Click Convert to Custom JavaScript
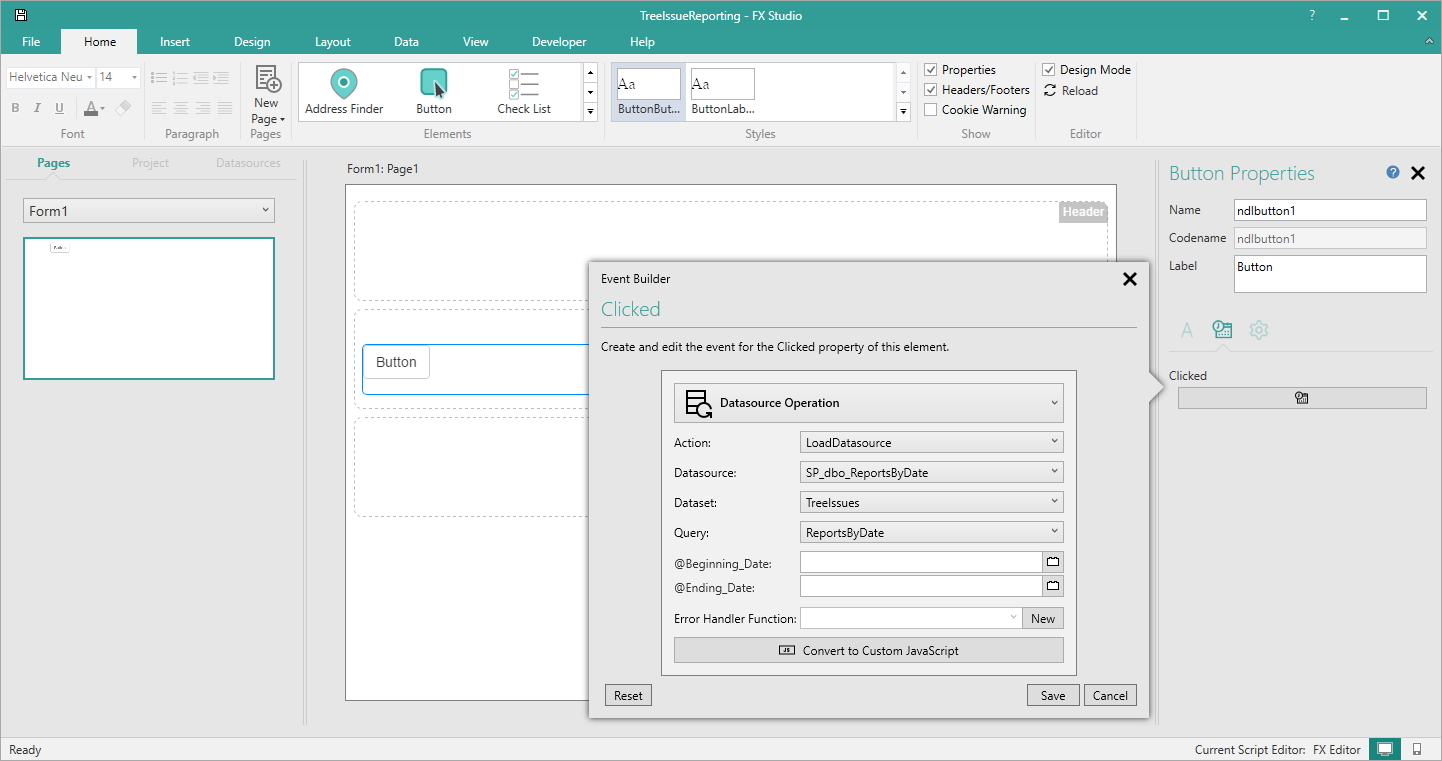The height and width of the screenshot is (761, 1442). [869, 650]
